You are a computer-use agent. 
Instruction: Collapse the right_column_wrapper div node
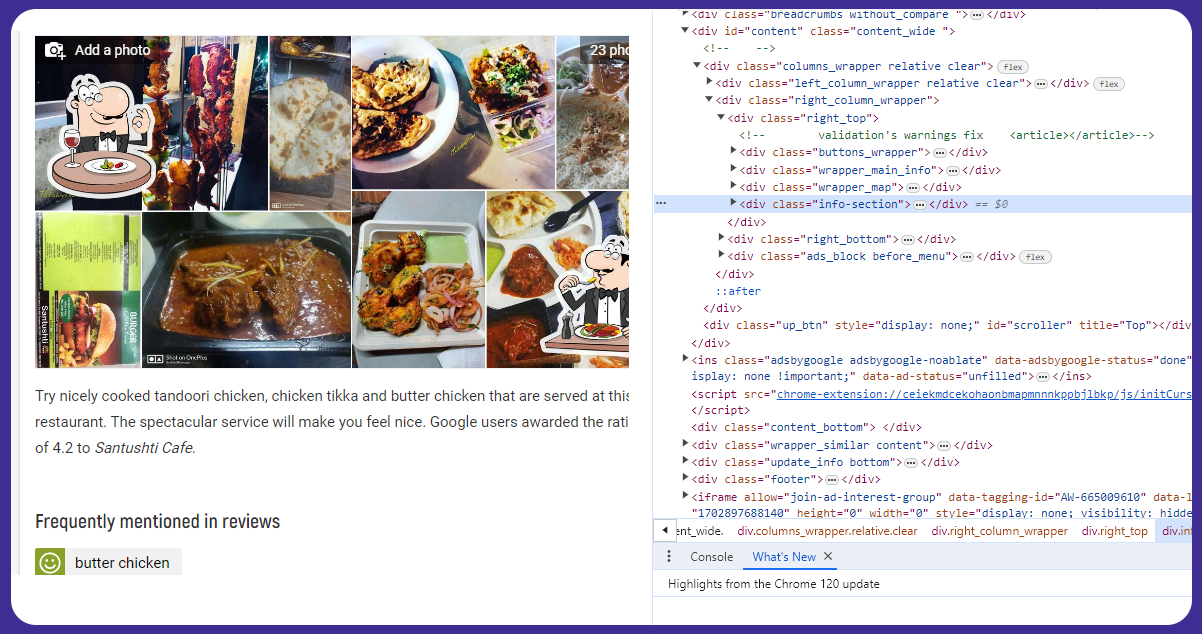pyautogui.click(x=709, y=100)
